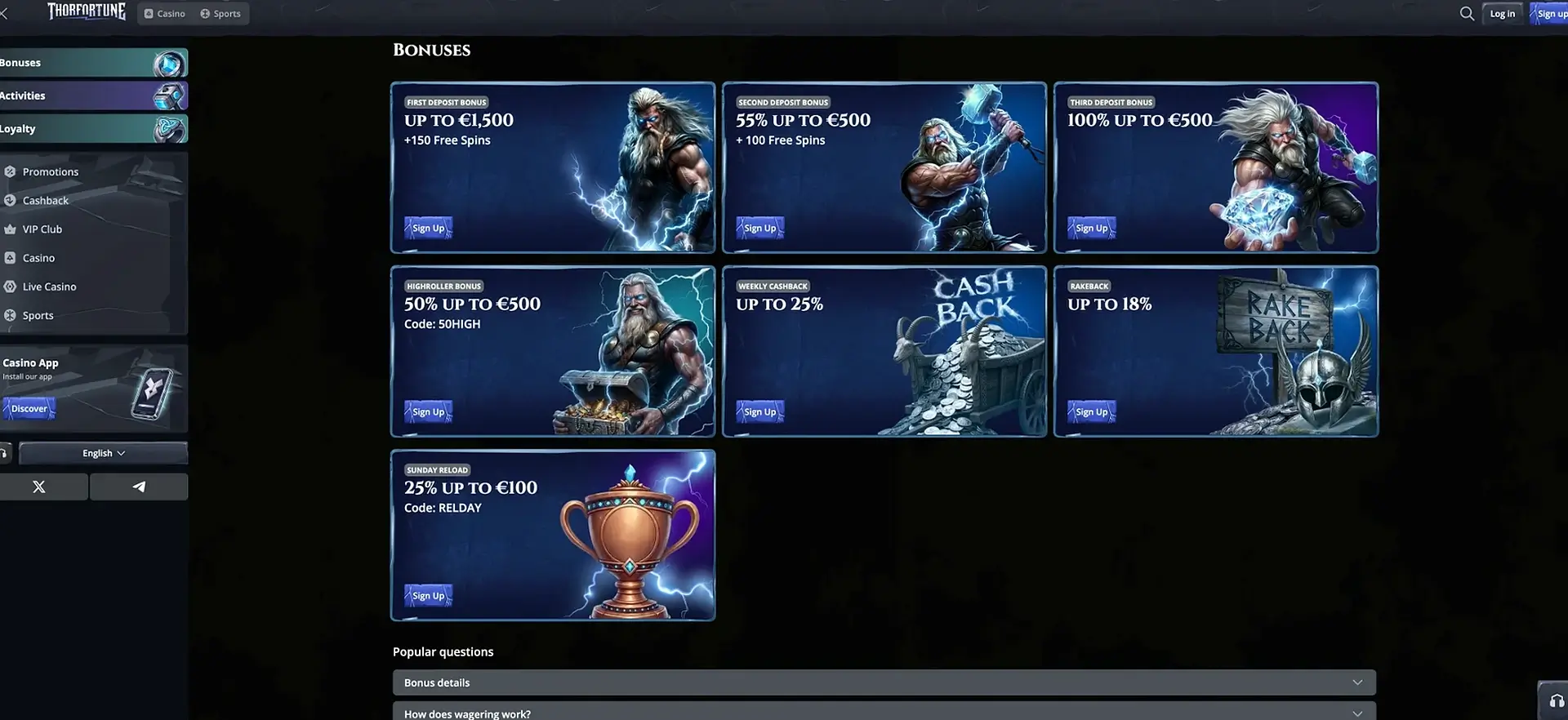Click the SECOND DEPOSIT BONUS label
This screenshot has height=720, width=1568.
click(782, 102)
